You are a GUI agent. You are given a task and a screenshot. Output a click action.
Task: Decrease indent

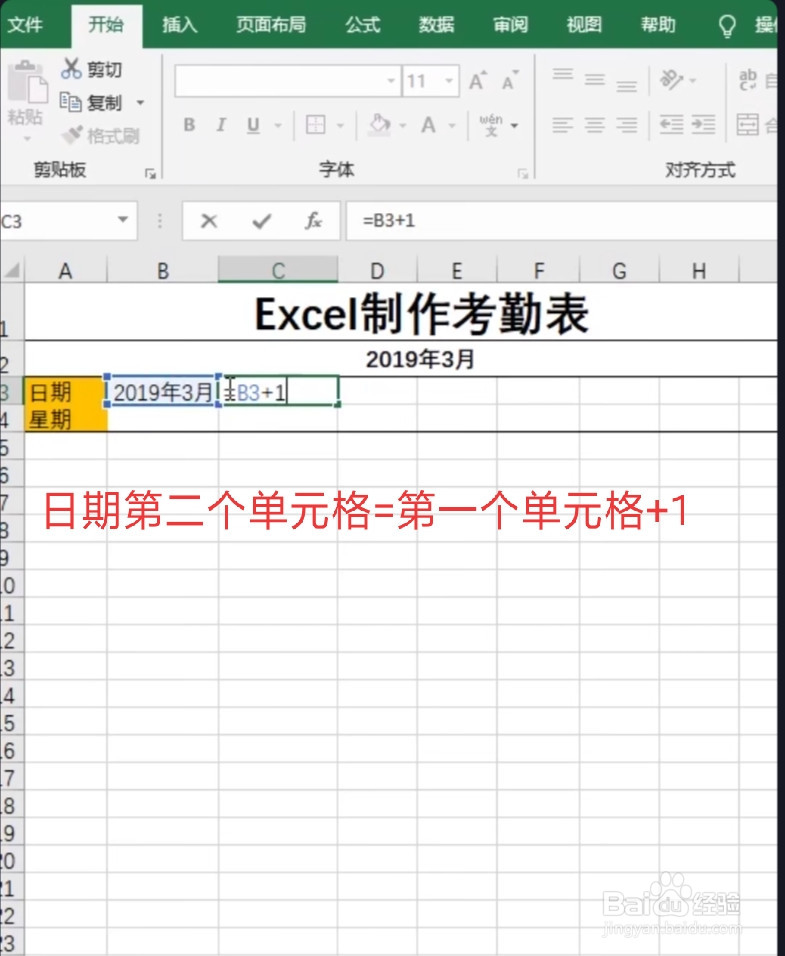(x=671, y=125)
